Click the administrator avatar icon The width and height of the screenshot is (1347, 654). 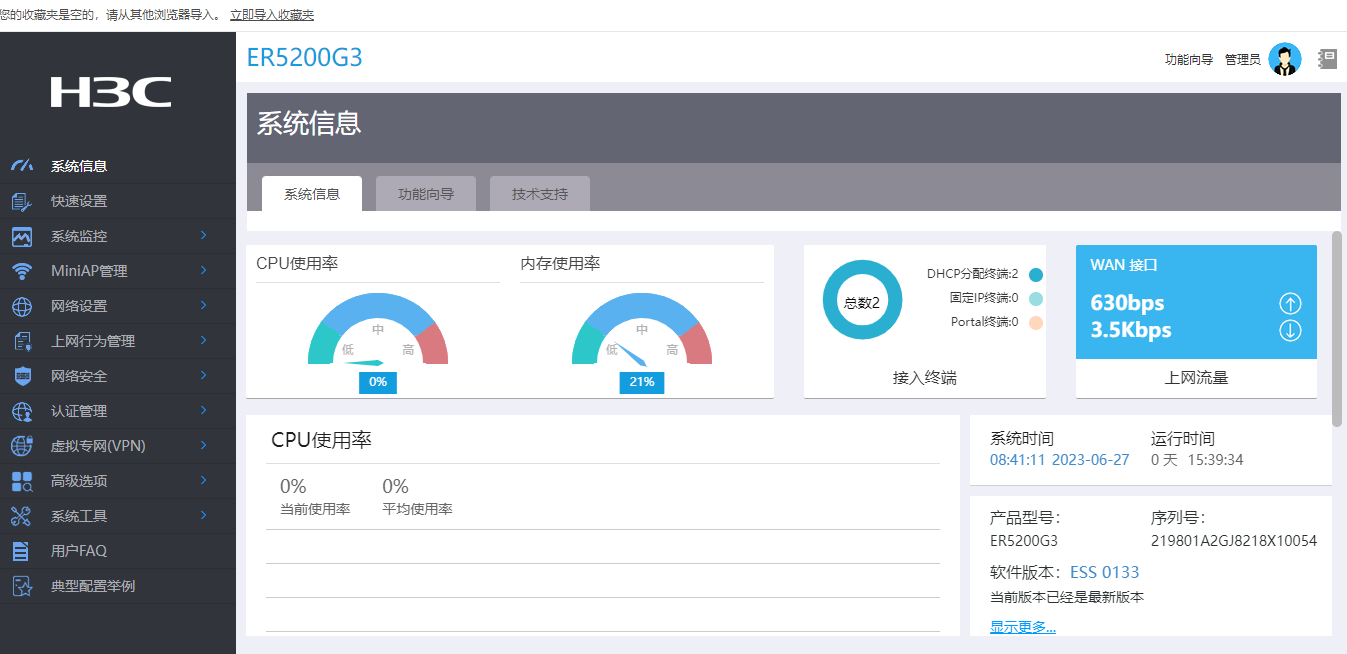click(x=1284, y=59)
